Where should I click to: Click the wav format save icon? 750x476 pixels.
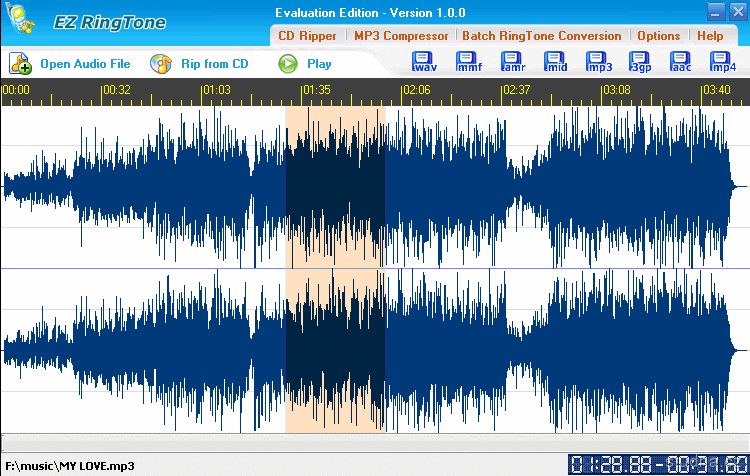tap(424, 63)
